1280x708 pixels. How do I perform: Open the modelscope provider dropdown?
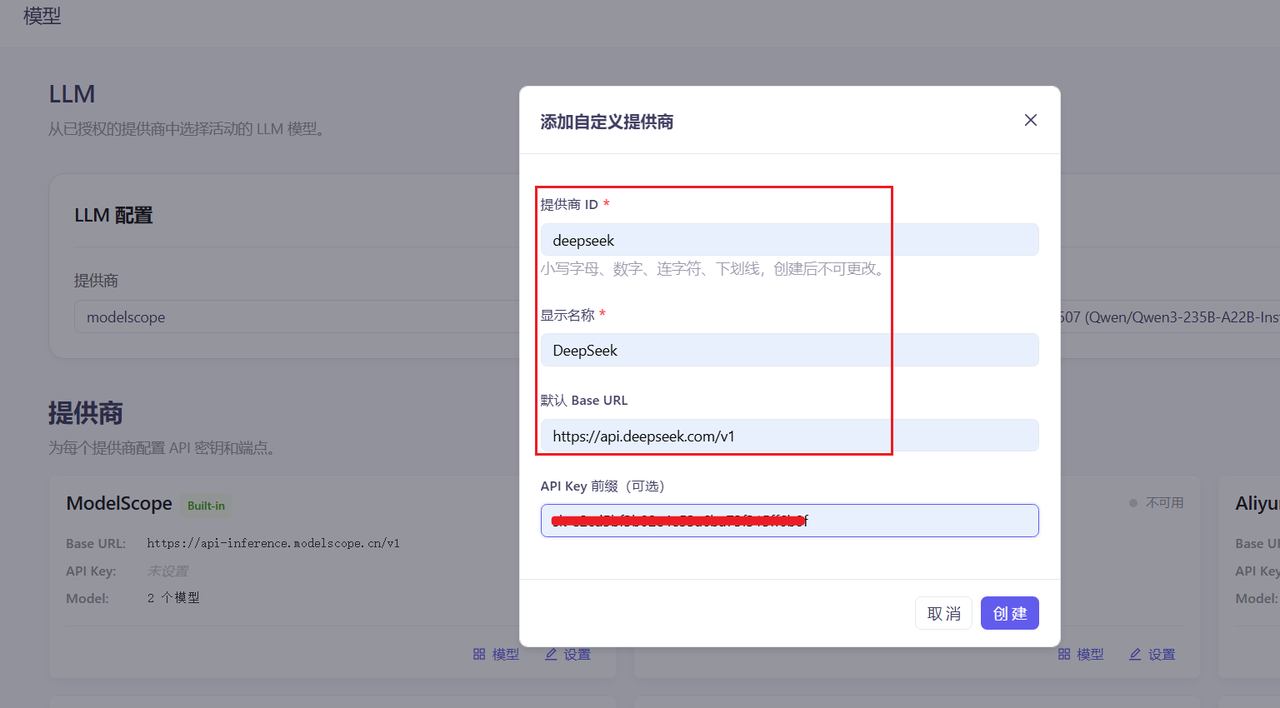tap(296, 317)
